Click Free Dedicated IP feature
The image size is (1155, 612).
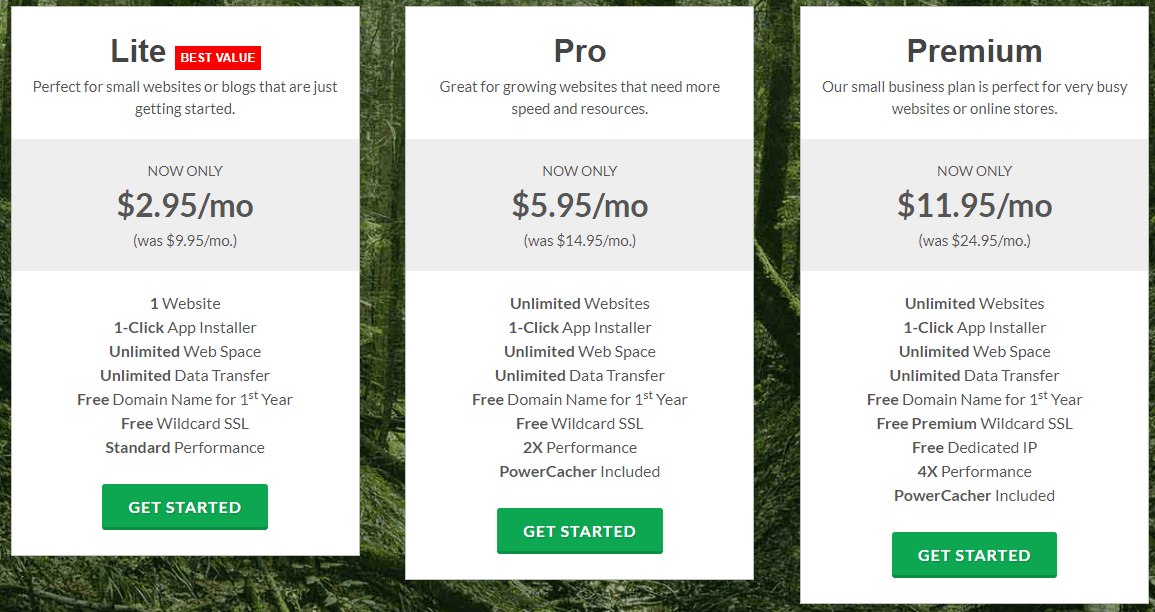tap(974, 448)
